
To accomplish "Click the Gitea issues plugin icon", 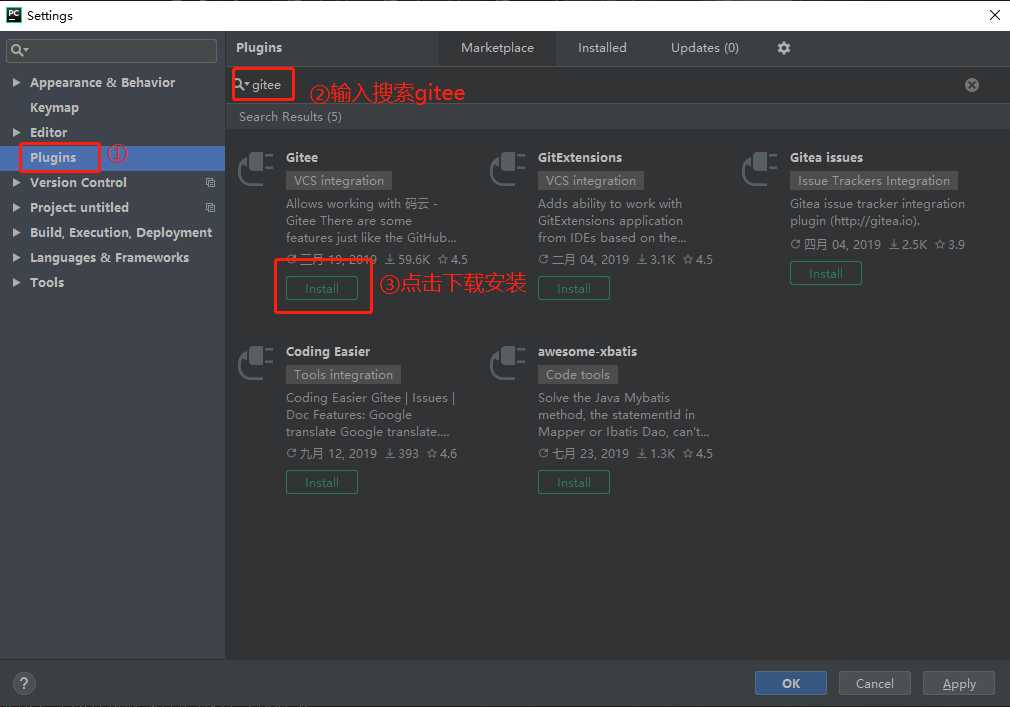I will click(x=759, y=169).
